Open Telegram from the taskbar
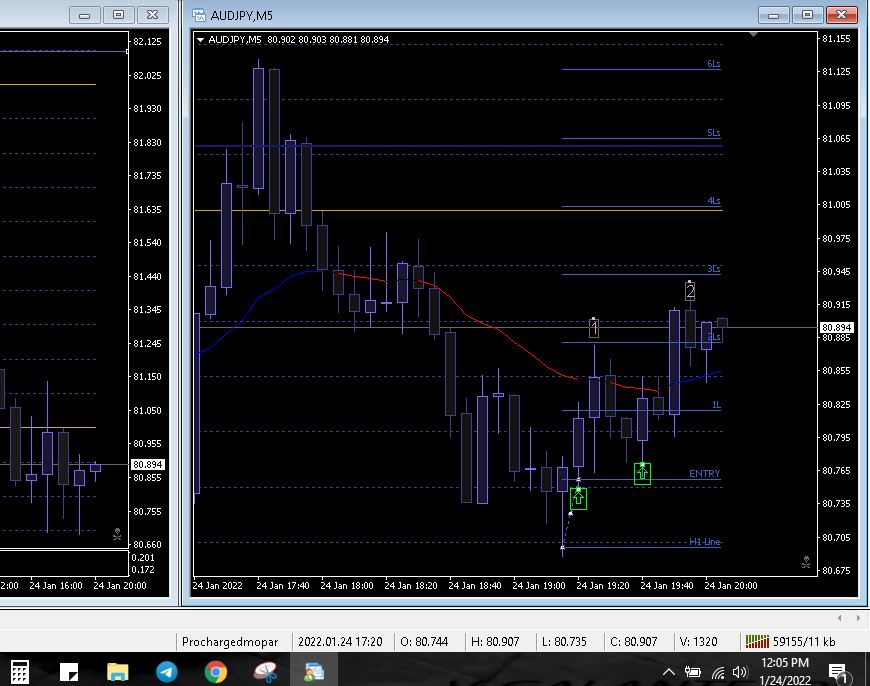Image resolution: width=870 pixels, height=686 pixels. (x=166, y=671)
